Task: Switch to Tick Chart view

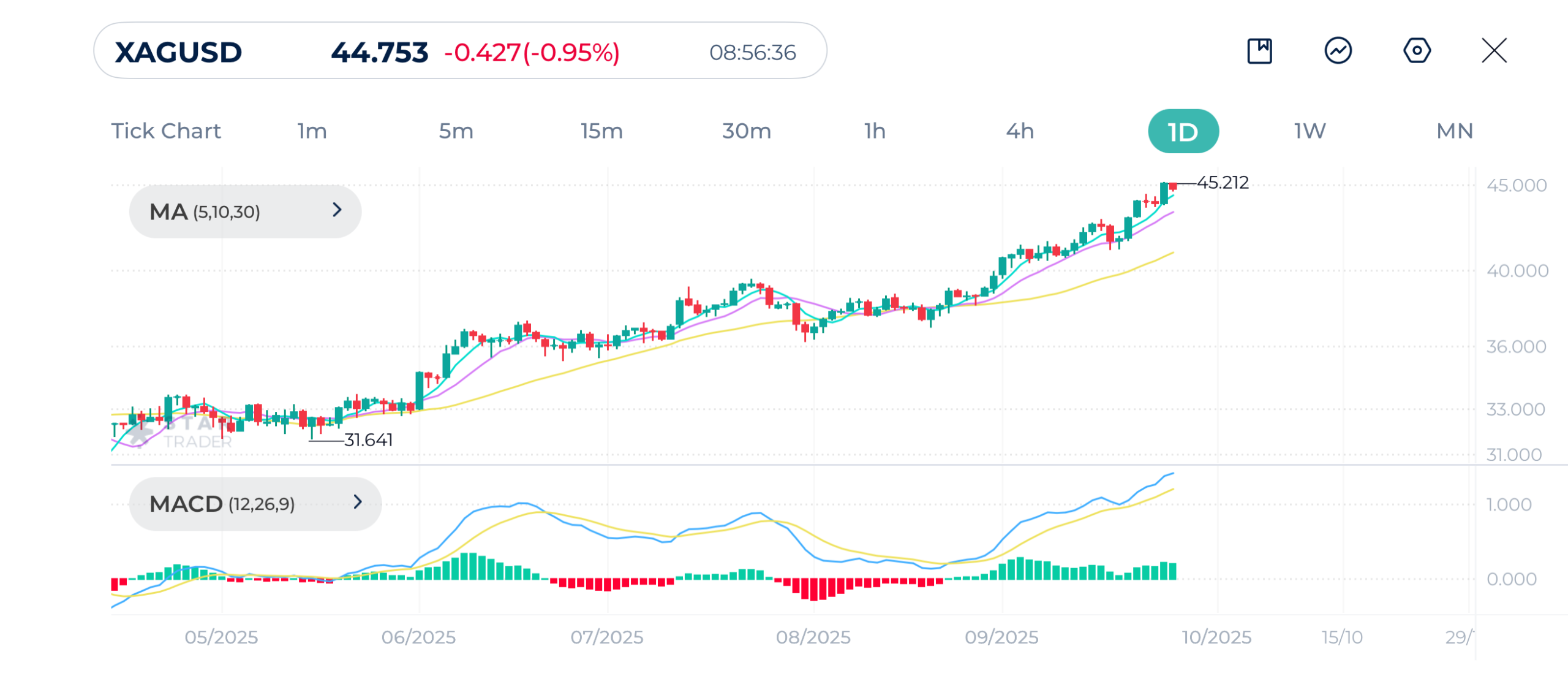Action: point(165,131)
